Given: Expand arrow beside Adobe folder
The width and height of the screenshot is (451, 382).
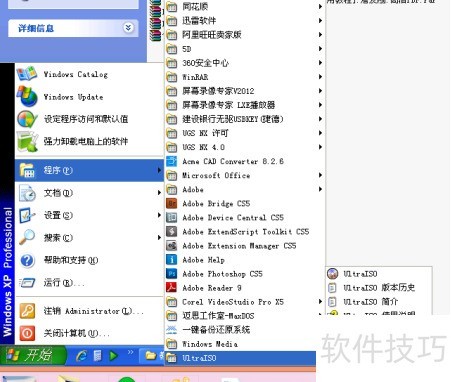Looking at the screenshot, I should [320, 189].
